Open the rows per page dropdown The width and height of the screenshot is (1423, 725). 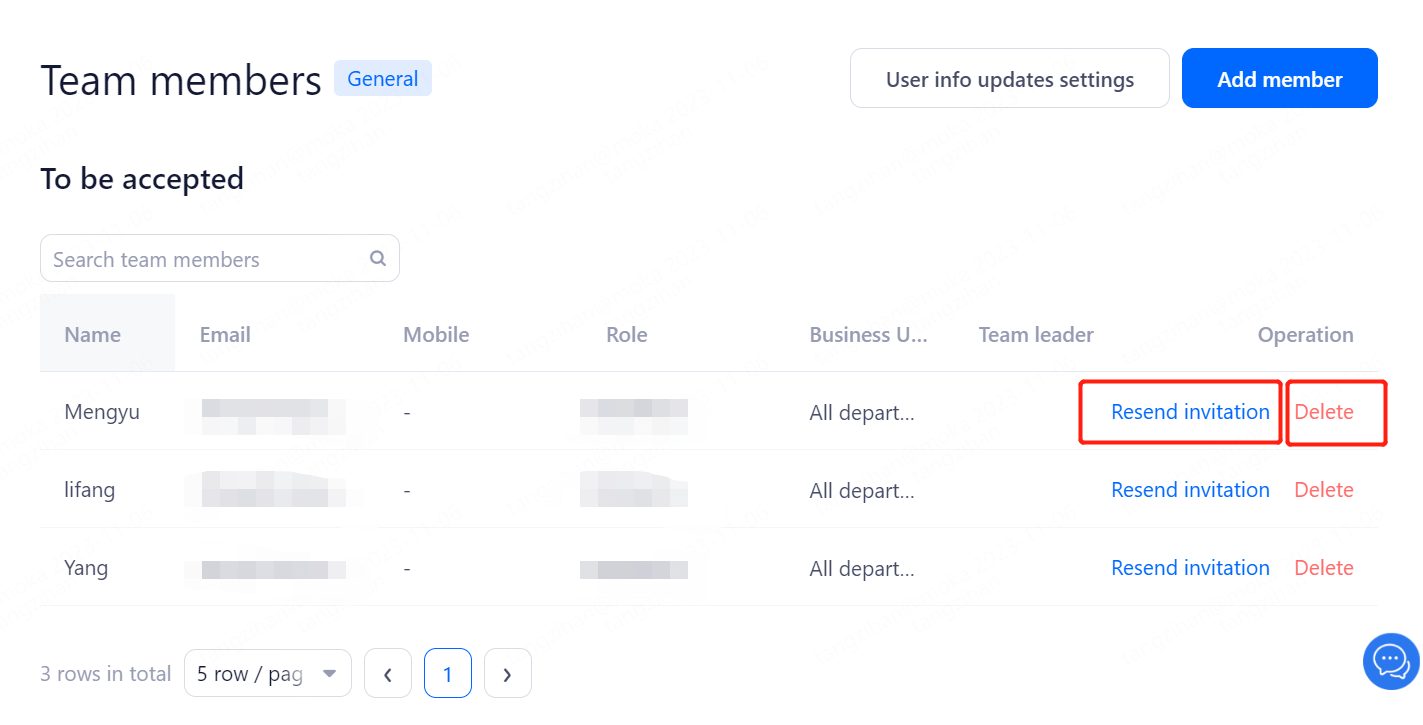click(267, 674)
